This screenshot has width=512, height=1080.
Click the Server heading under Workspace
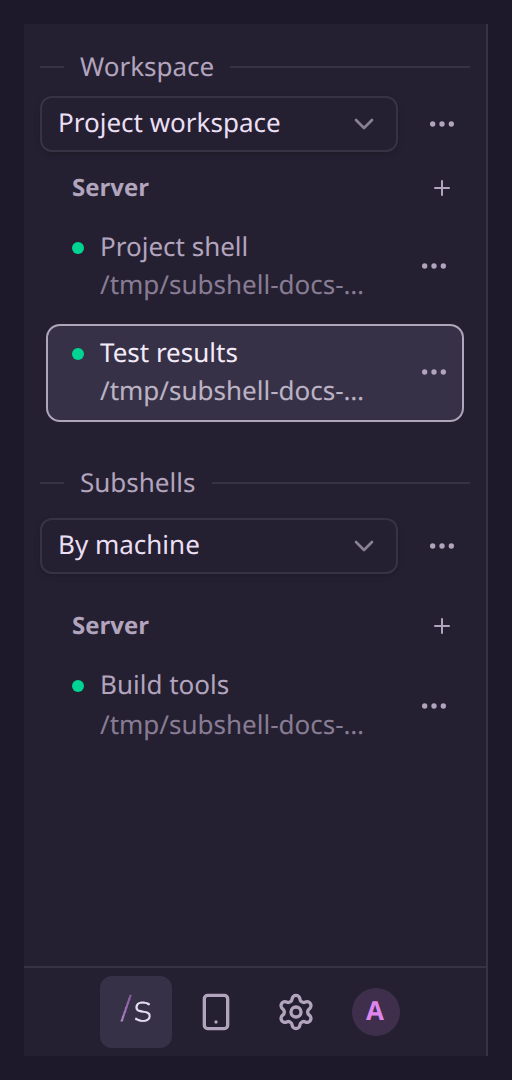coord(110,187)
